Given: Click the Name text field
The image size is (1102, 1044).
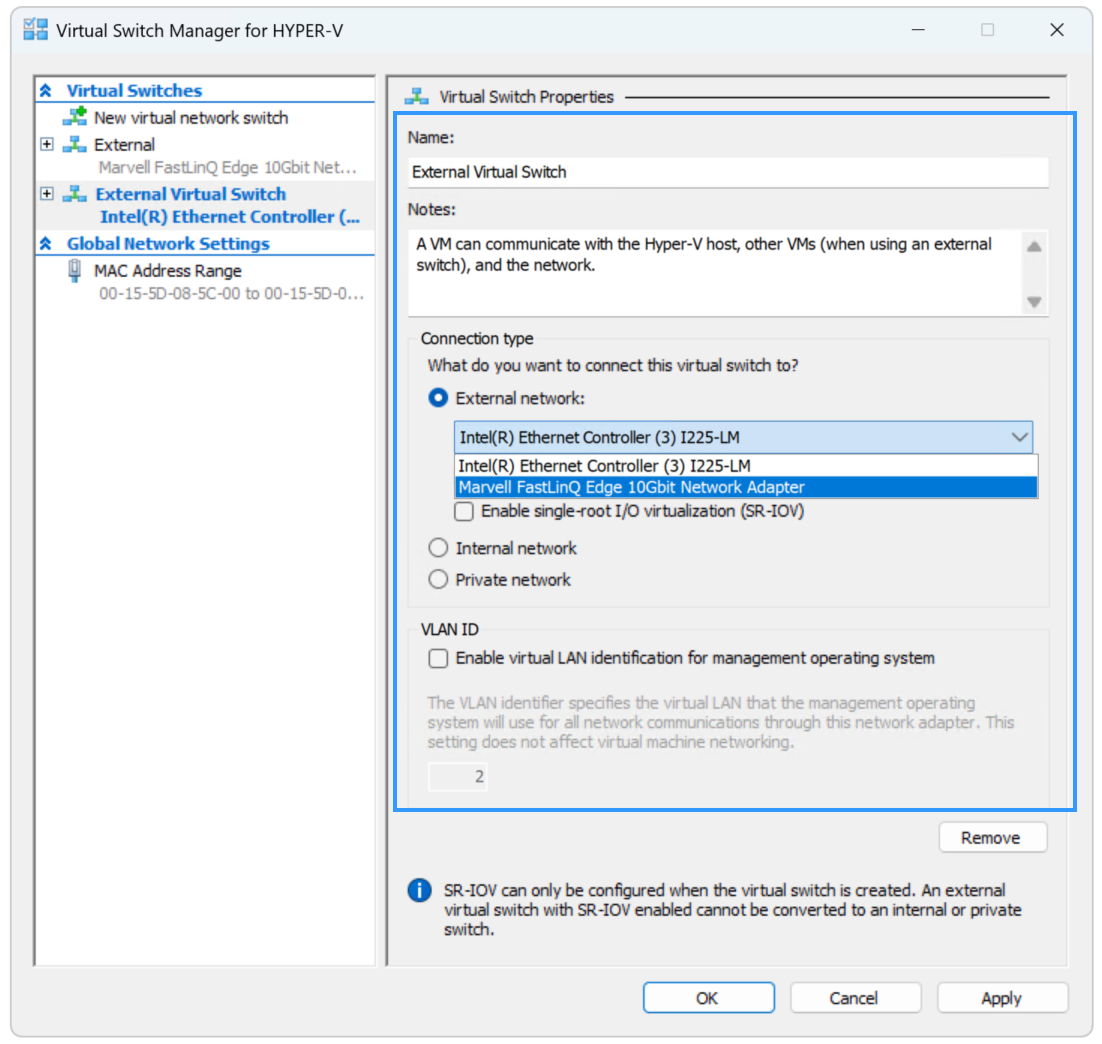Looking at the screenshot, I should click(x=727, y=172).
